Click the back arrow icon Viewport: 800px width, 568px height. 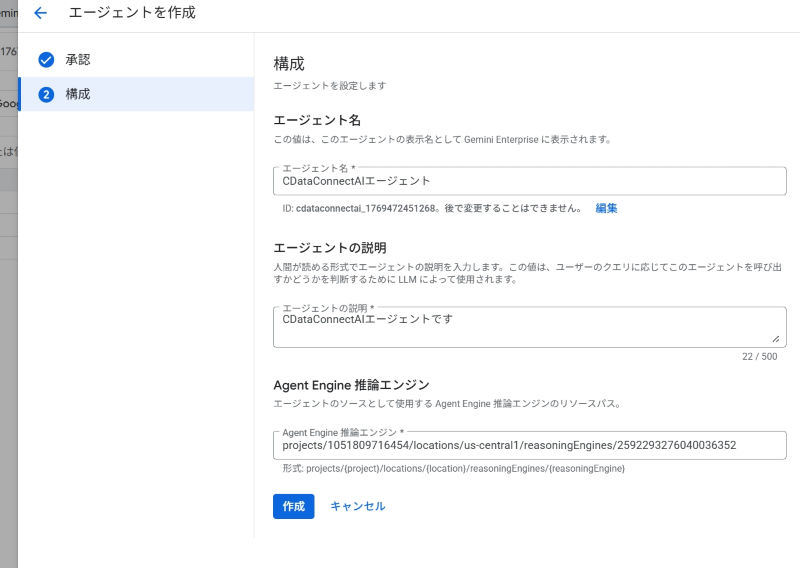coord(40,13)
